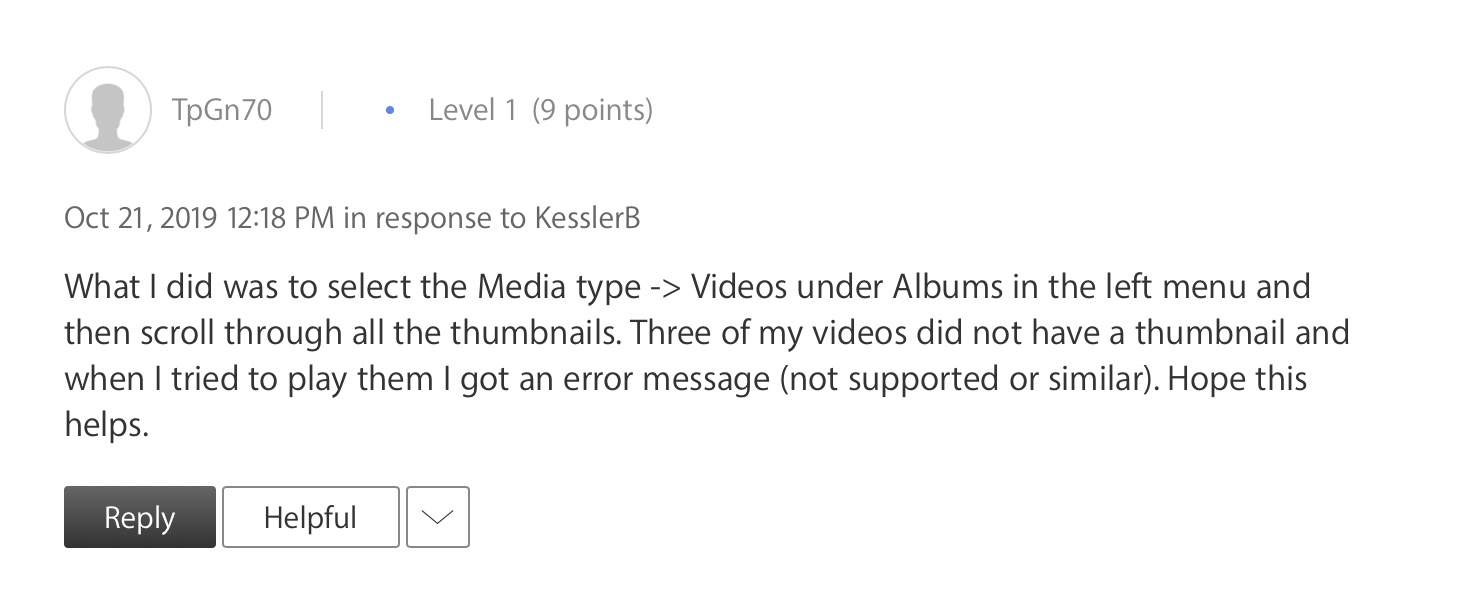Screen dimensions: 1476x614
Task: Click the Level 1 label
Action: click(x=473, y=110)
